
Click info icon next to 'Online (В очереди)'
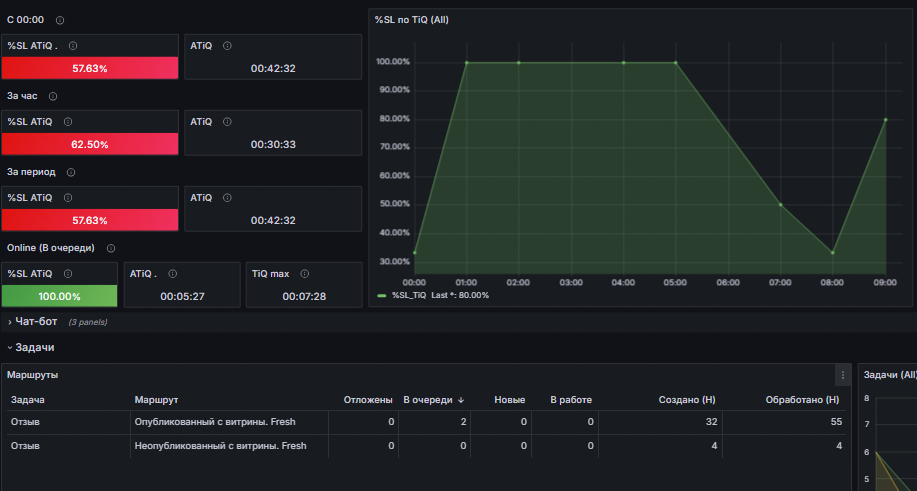coord(111,248)
